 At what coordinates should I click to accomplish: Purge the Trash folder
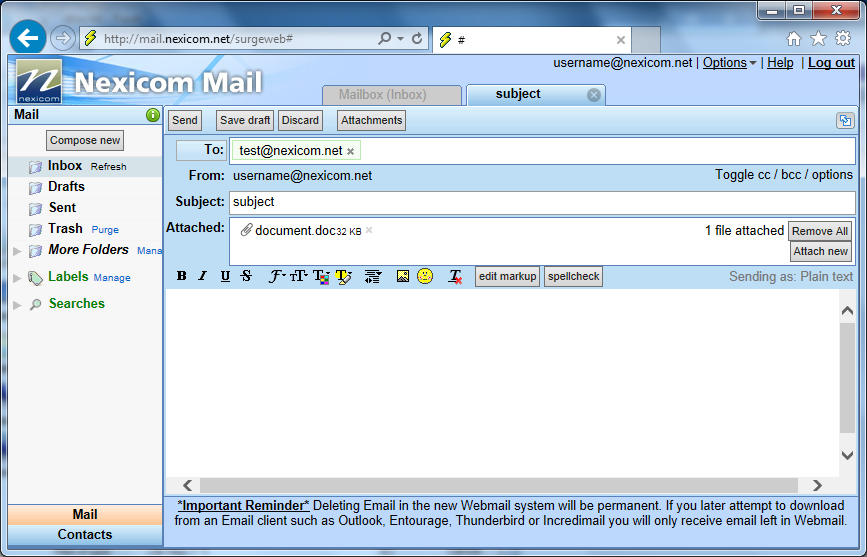pos(105,230)
